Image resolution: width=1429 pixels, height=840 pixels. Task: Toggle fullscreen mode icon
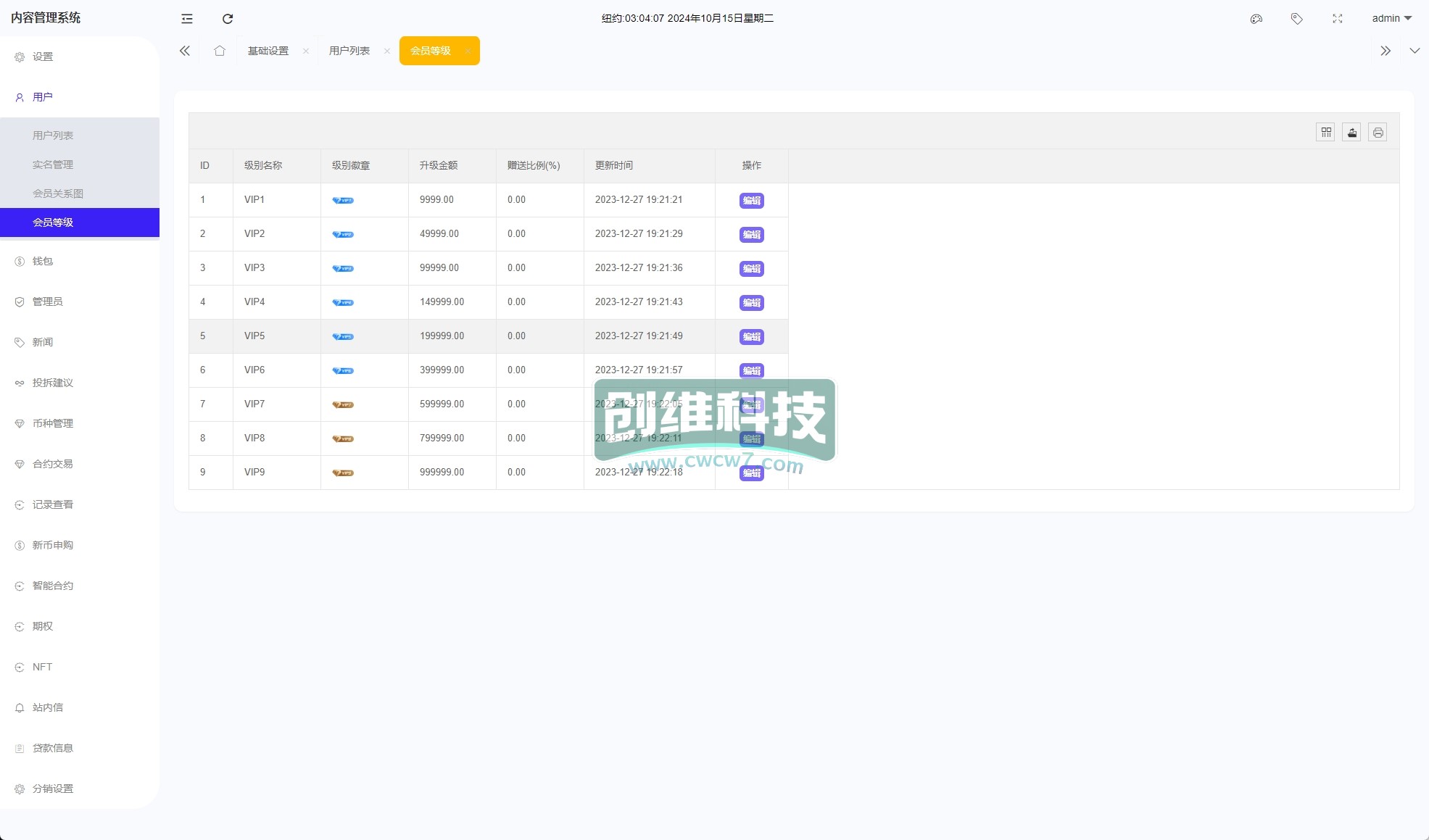coord(1338,19)
